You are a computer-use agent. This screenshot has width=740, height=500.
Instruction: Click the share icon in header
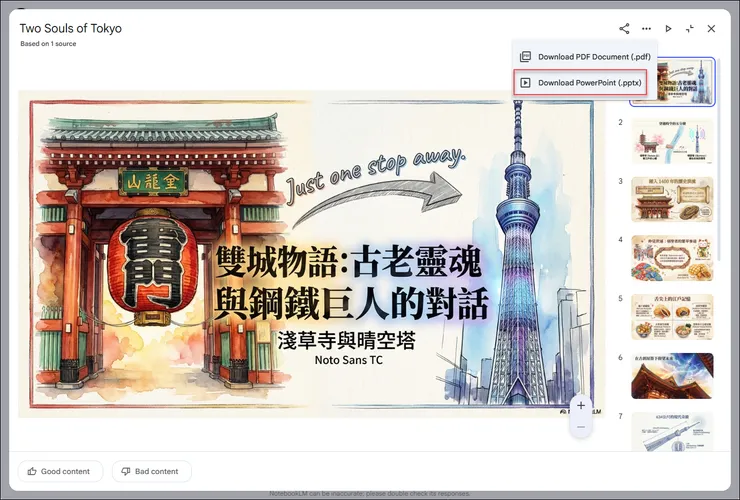(624, 29)
